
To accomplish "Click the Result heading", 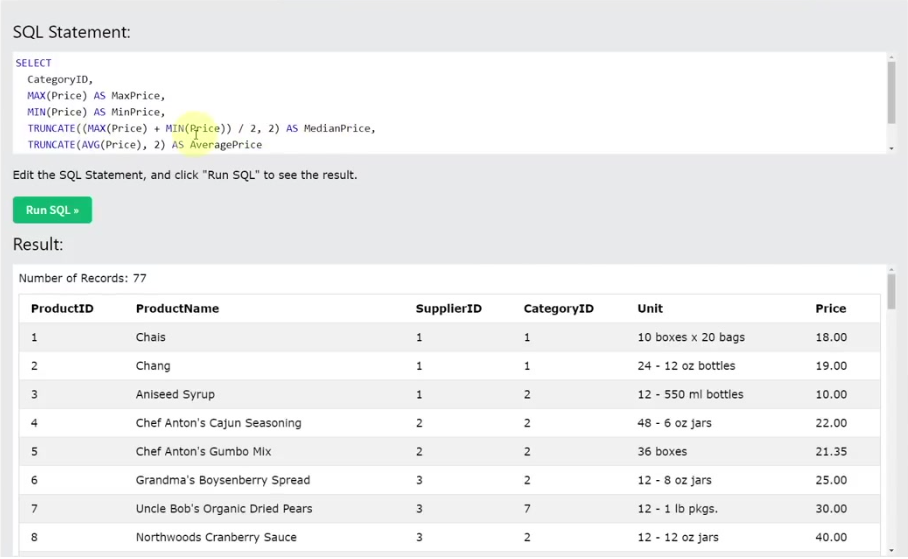I will pos(38,244).
